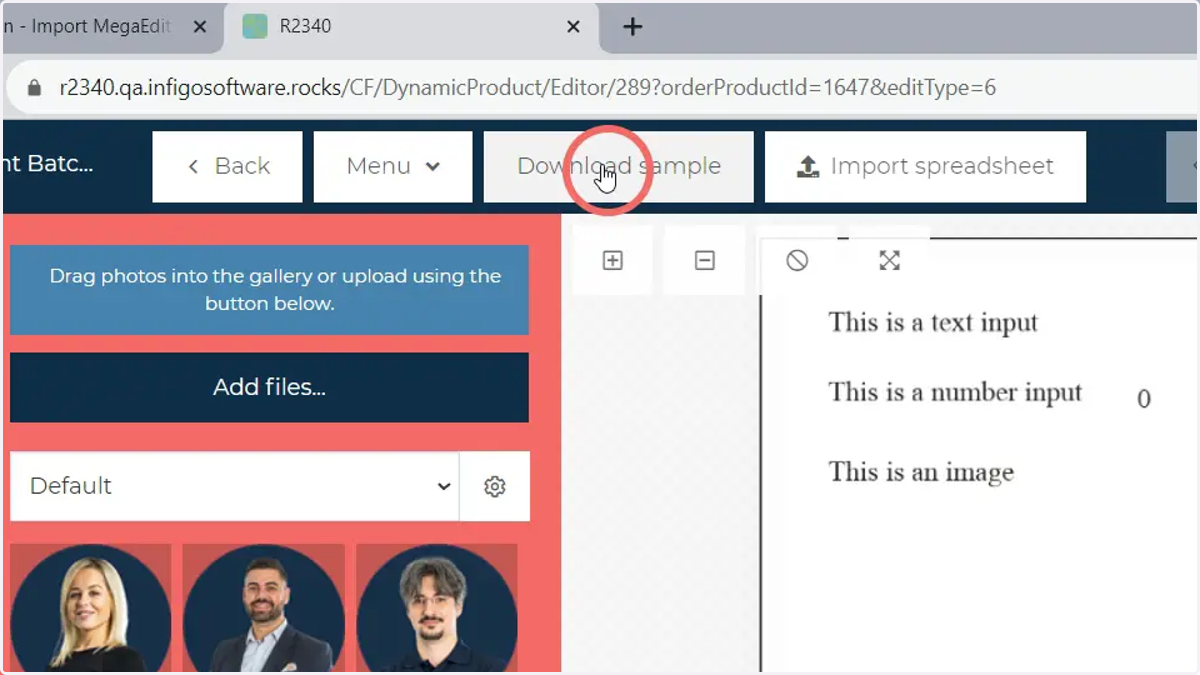Select the man with glasses thumbnail
The height and width of the screenshot is (675, 1200).
(x=437, y=609)
